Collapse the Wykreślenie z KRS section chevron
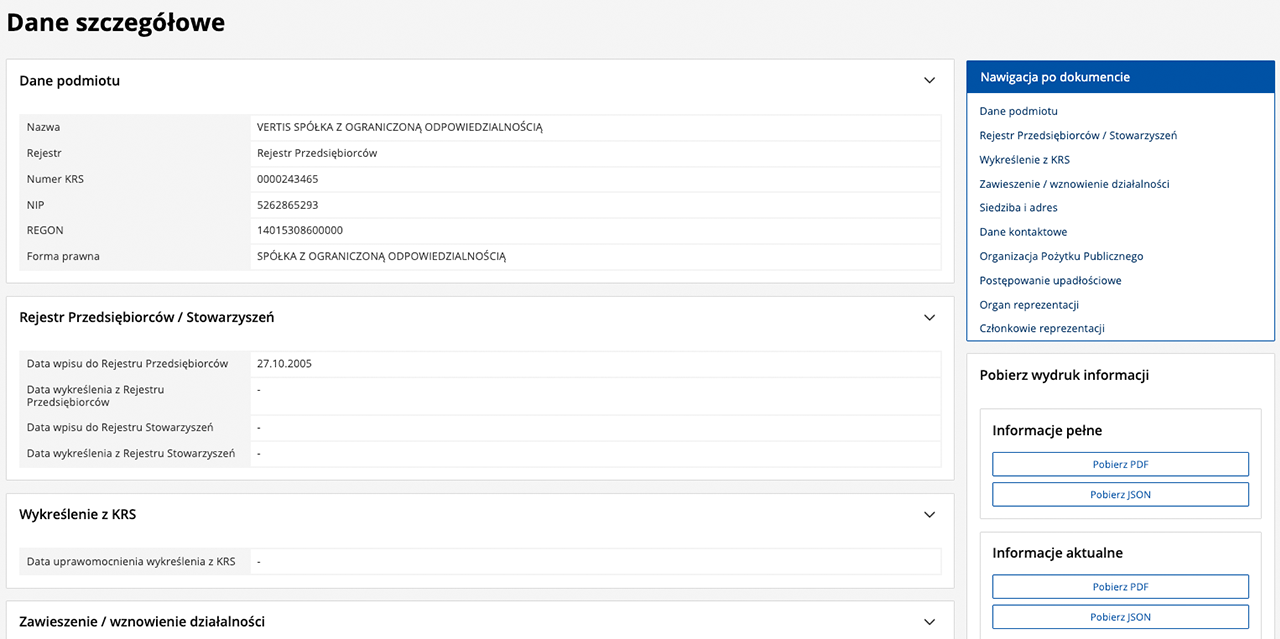The width and height of the screenshot is (1280, 639). pyautogui.click(x=929, y=515)
